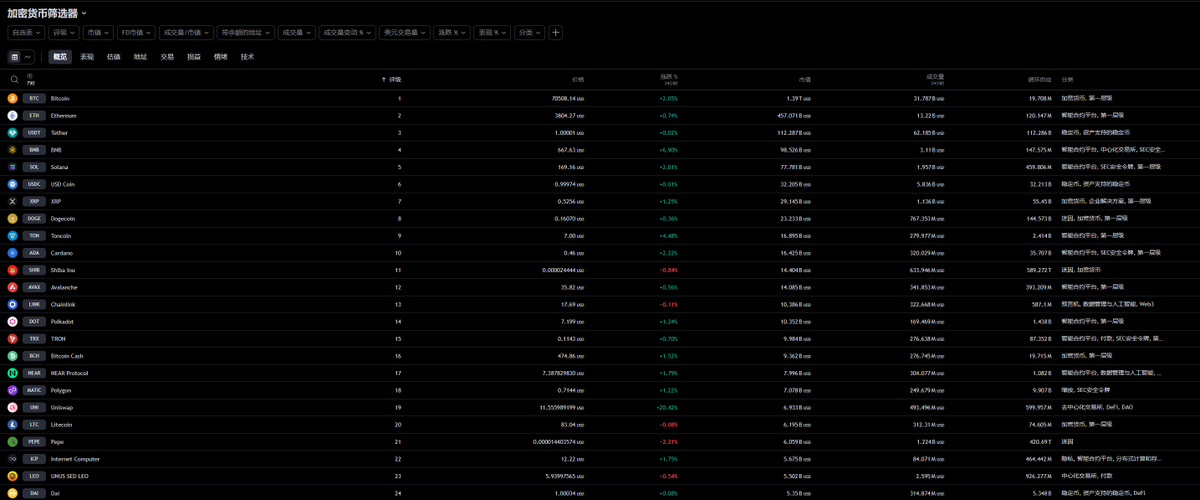
Task: Open the 成交量变动 % filter dropdown
Action: click(x=348, y=33)
